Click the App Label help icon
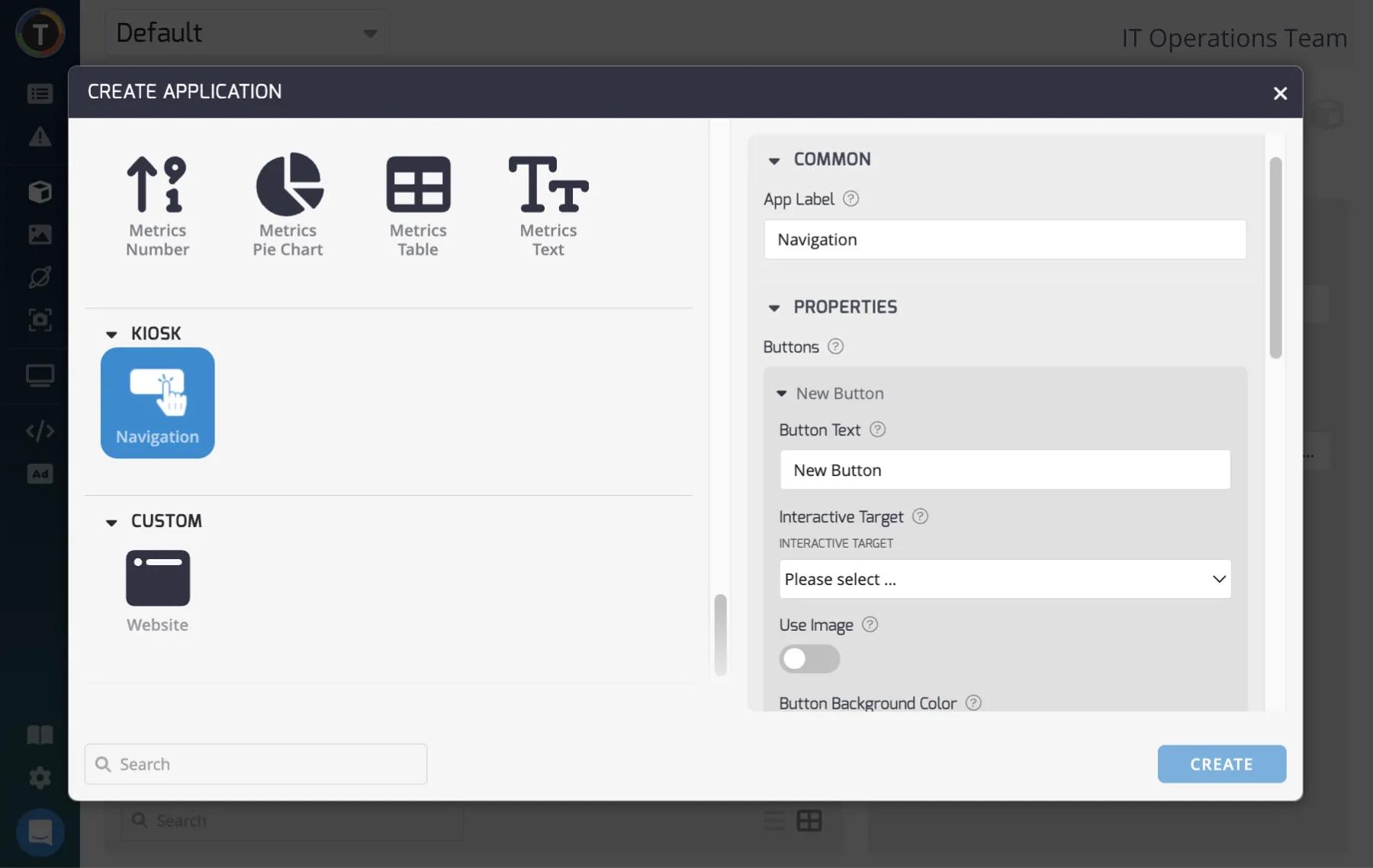The width and height of the screenshot is (1373, 868). (850, 199)
